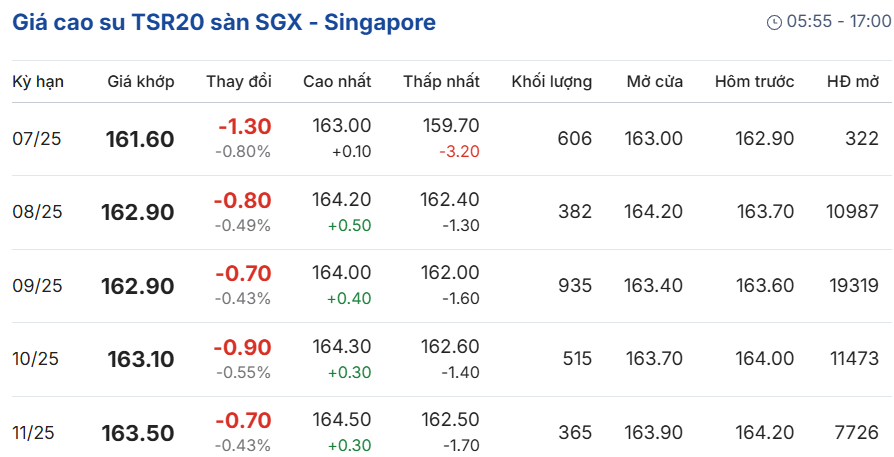Select the 09/25 contract term
This screenshot has height=457, width=894.
point(37,285)
